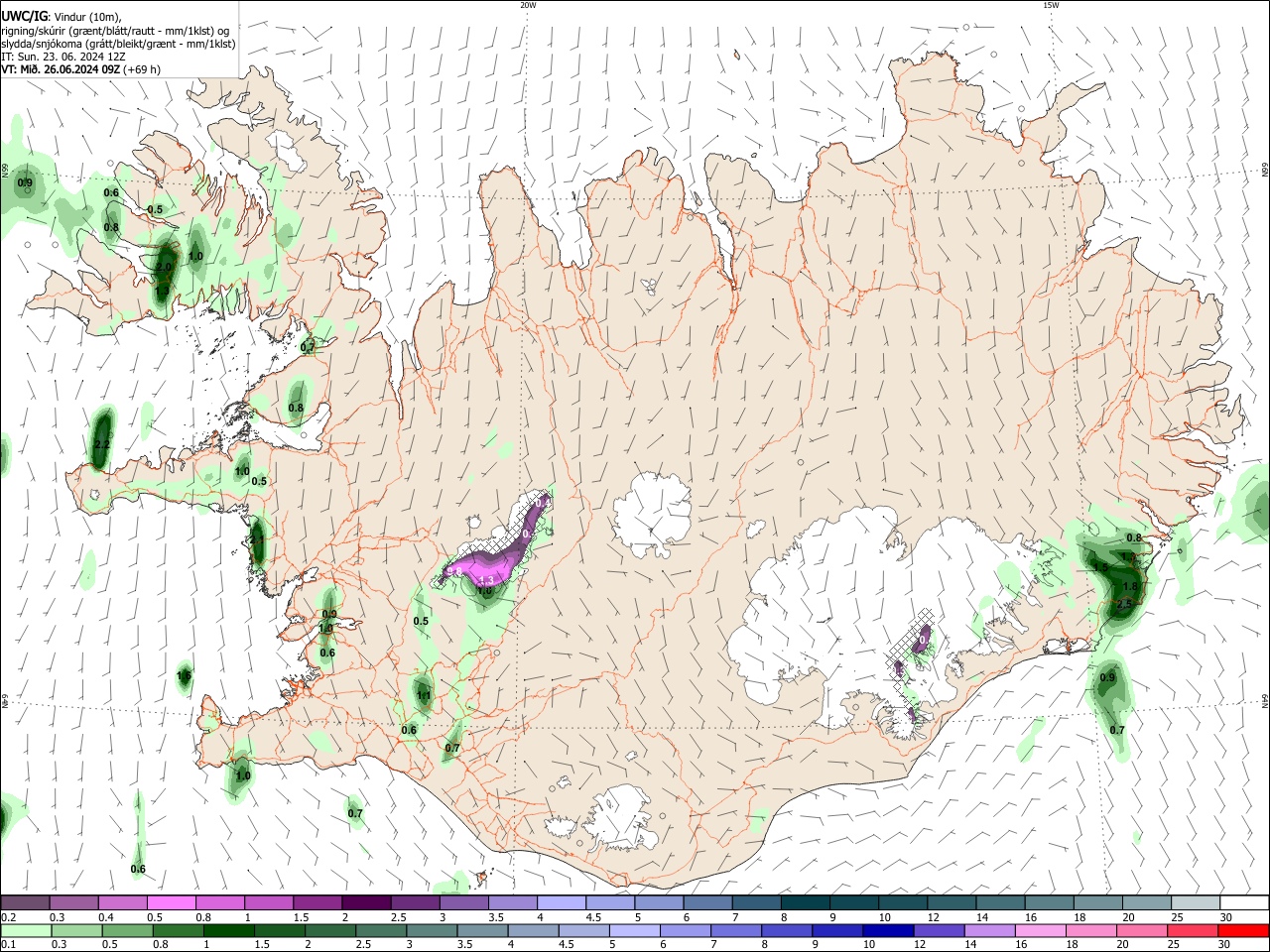Select the light grey 25 mm swatch in the upper legend
The image size is (1270, 952).
click(1196, 903)
